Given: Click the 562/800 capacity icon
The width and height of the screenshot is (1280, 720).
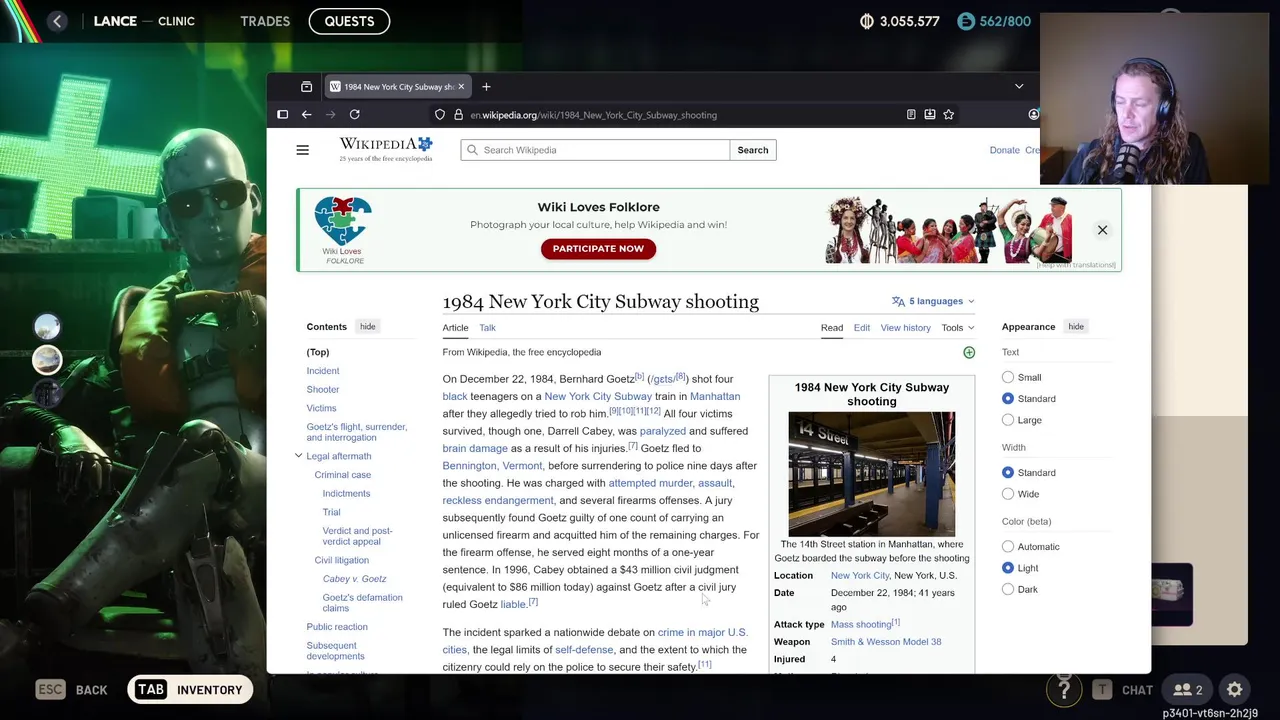Looking at the screenshot, I should click(x=966, y=21).
